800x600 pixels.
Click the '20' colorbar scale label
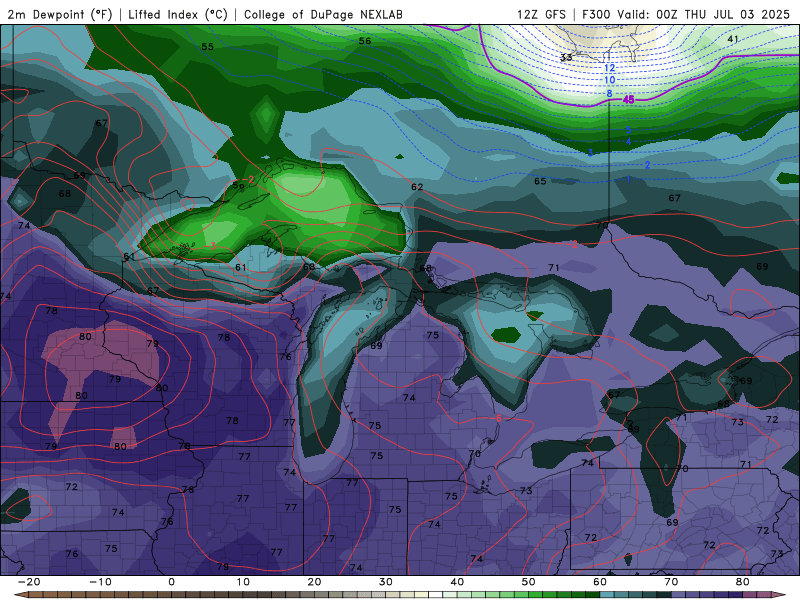[314, 582]
